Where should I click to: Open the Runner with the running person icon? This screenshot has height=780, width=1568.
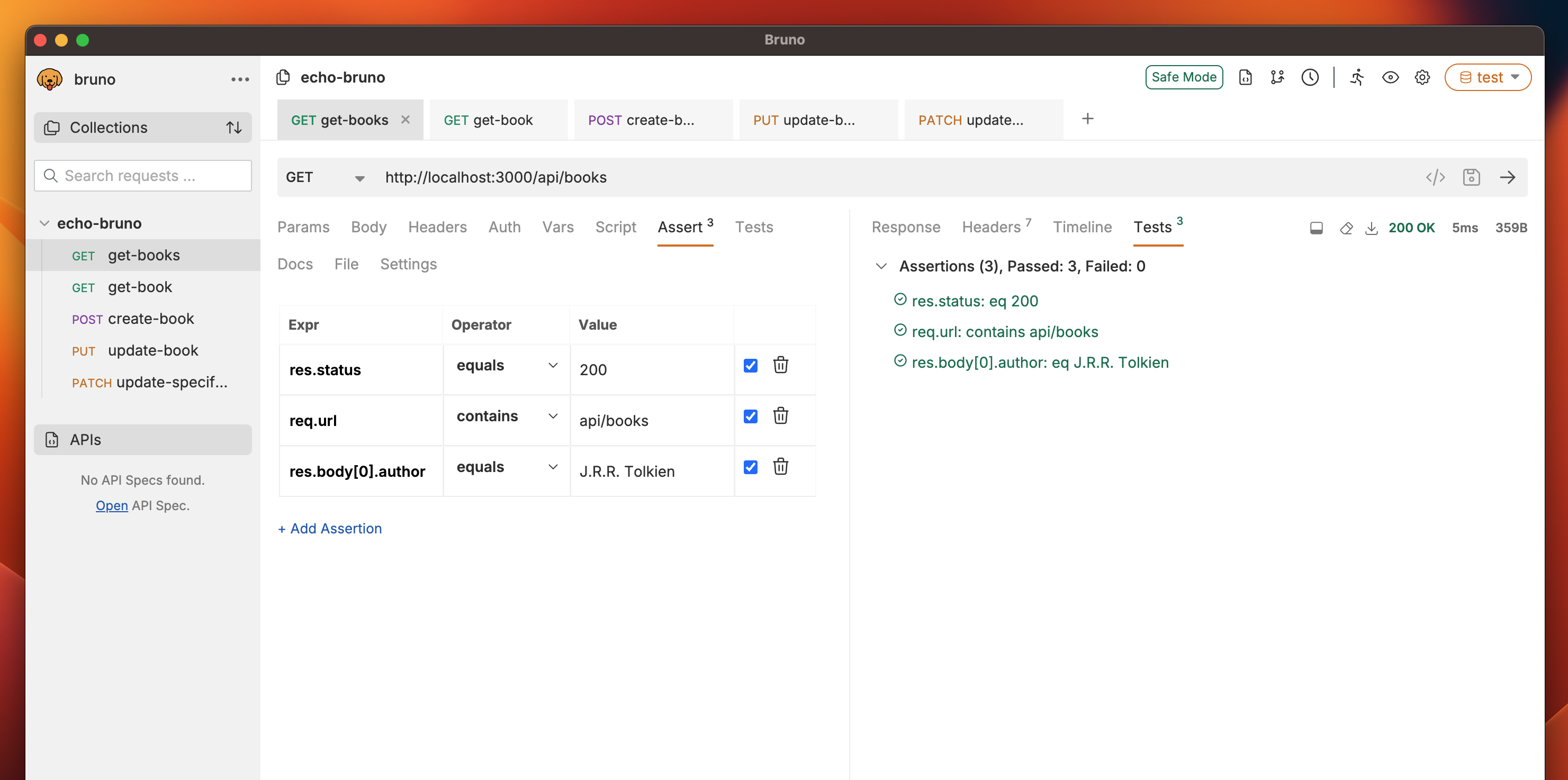(x=1356, y=77)
